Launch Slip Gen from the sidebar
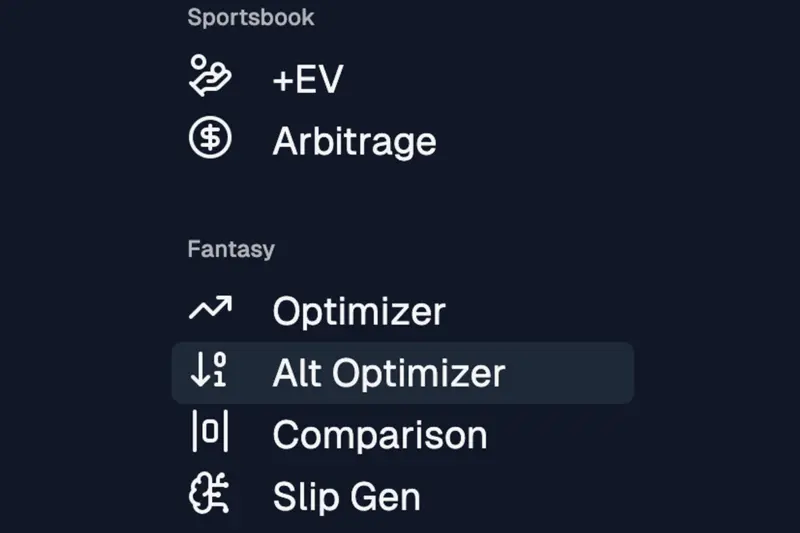 coord(346,497)
